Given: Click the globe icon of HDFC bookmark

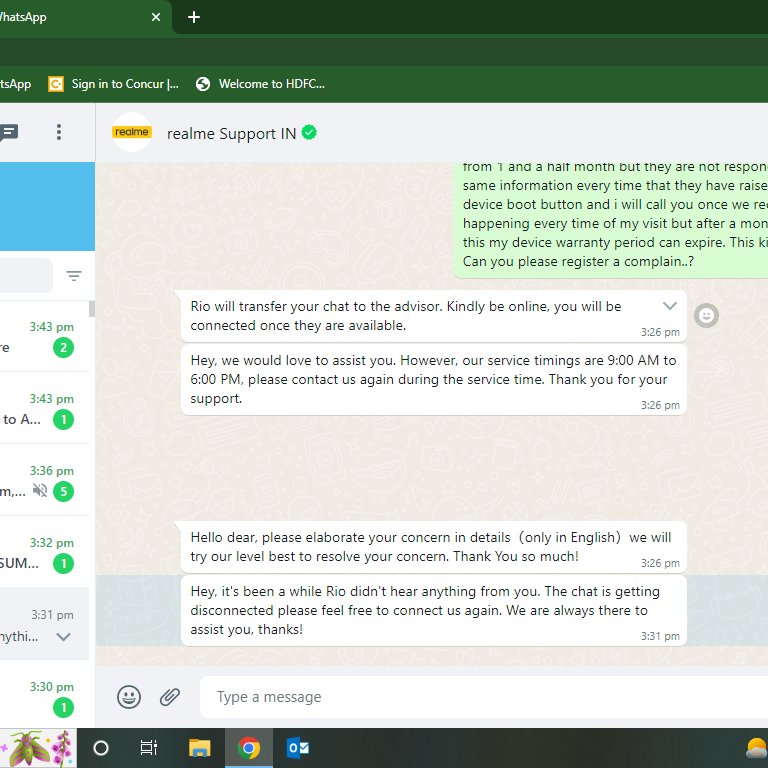Looking at the screenshot, I should [203, 84].
